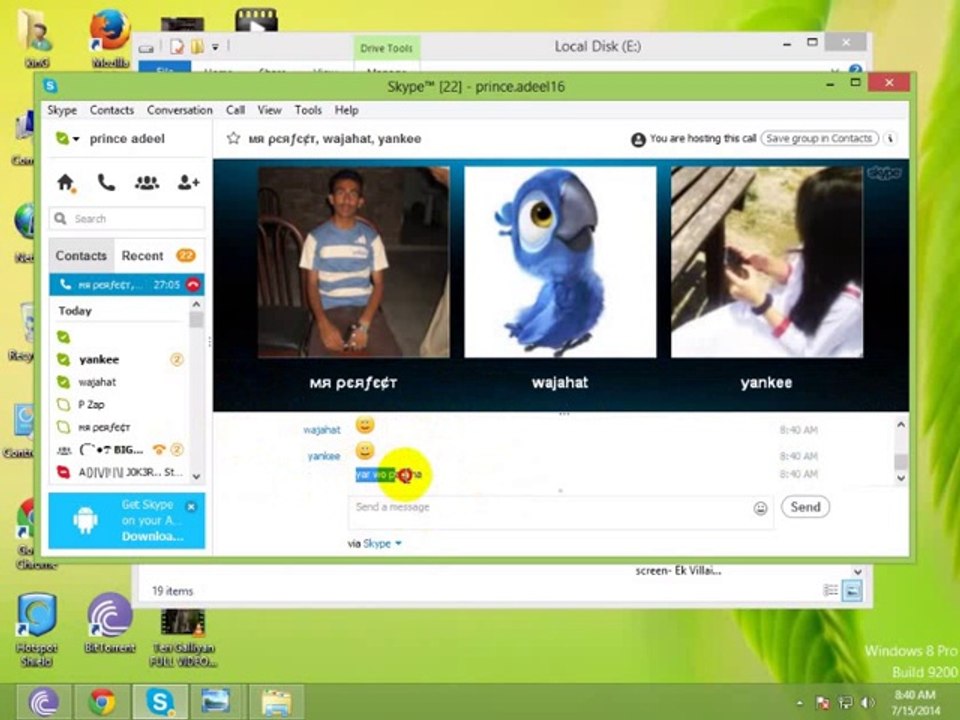Image resolution: width=960 pixels, height=720 pixels.
Task: Open the Contacts menu
Action: (111, 110)
